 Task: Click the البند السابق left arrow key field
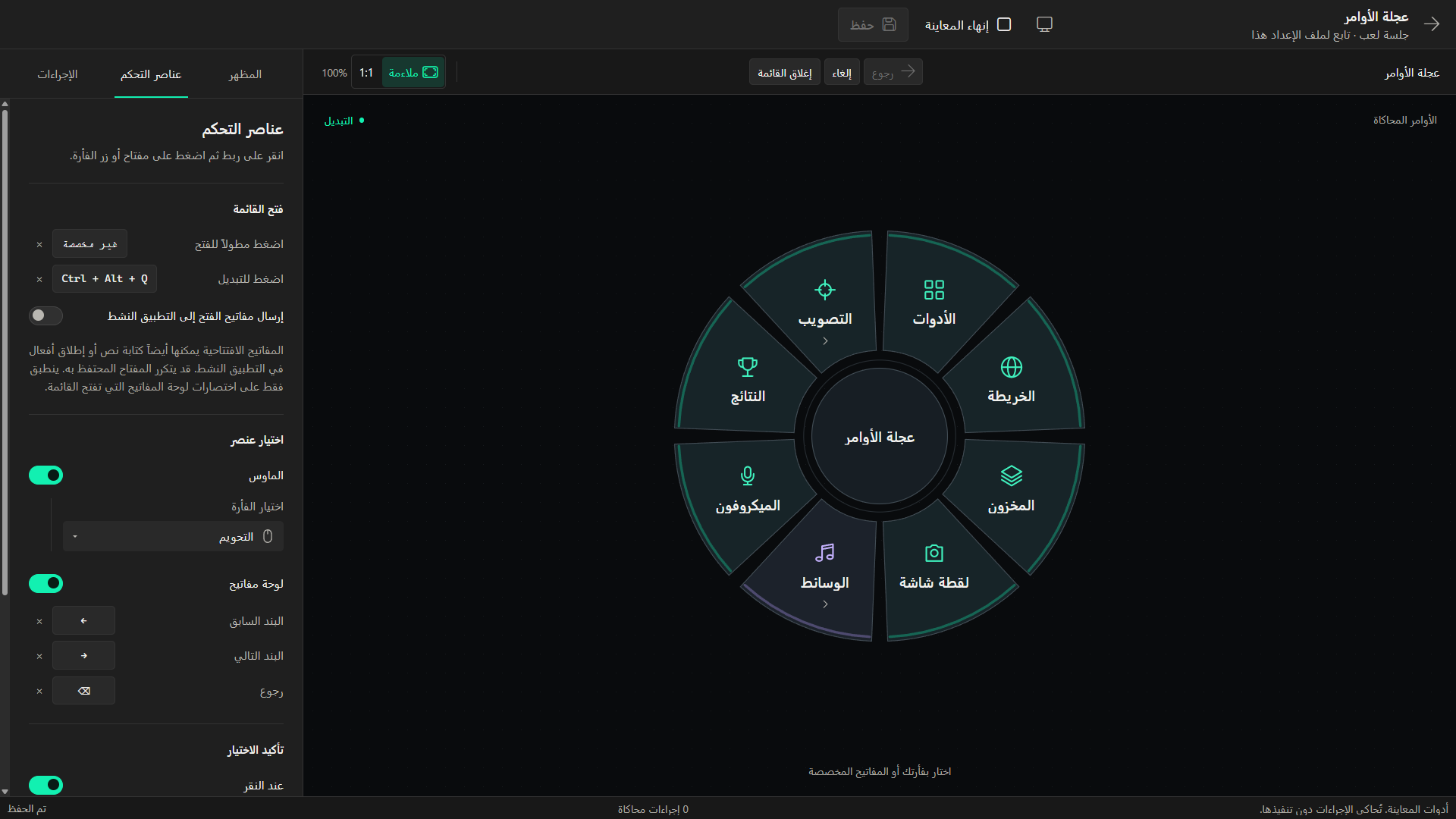click(83, 620)
